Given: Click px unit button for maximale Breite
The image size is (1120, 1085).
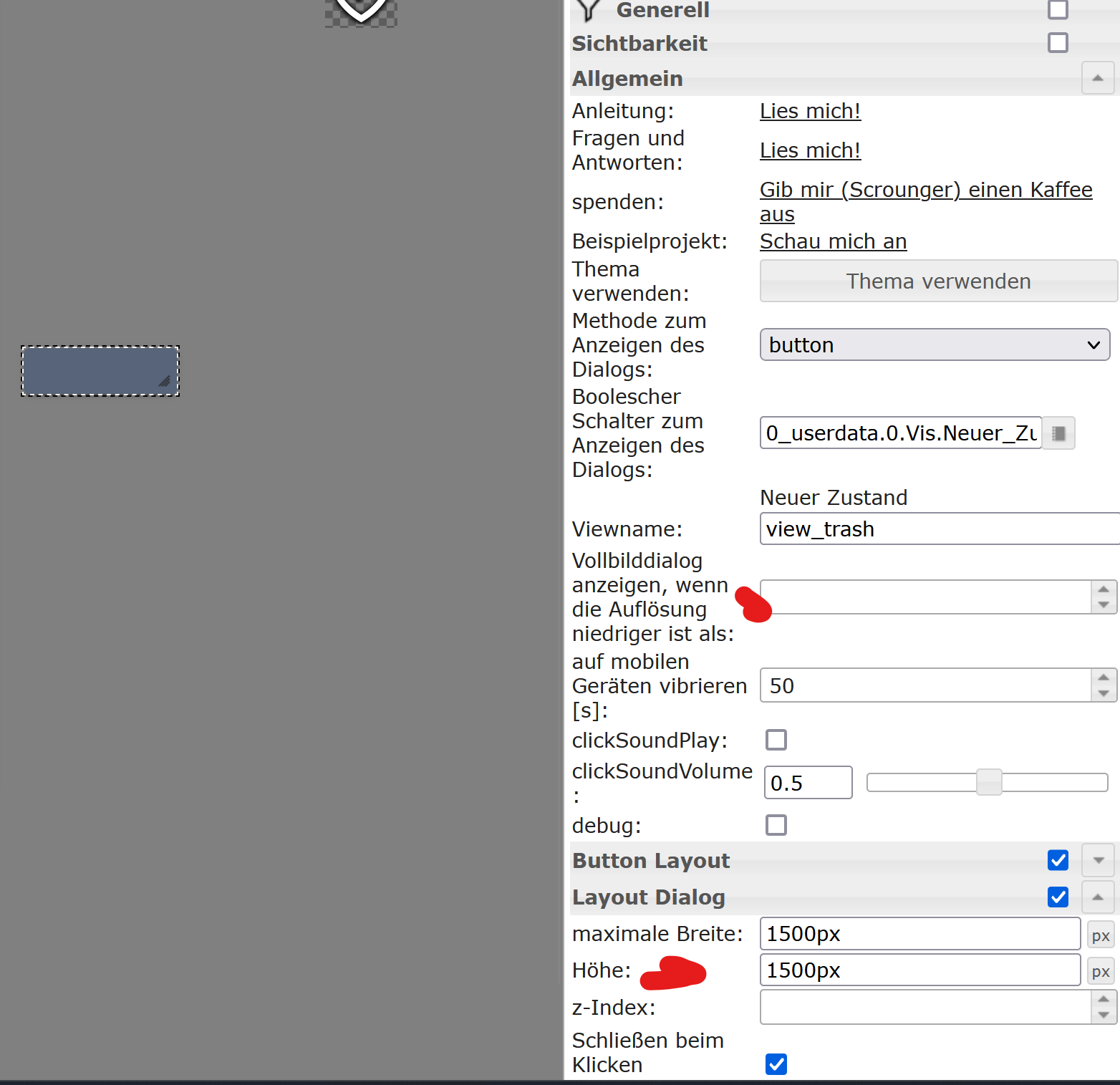Looking at the screenshot, I should tap(1101, 935).
